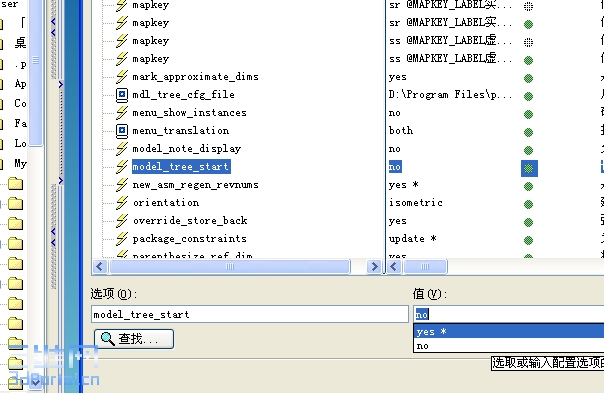Click the 查找... find button

[134, 339]
